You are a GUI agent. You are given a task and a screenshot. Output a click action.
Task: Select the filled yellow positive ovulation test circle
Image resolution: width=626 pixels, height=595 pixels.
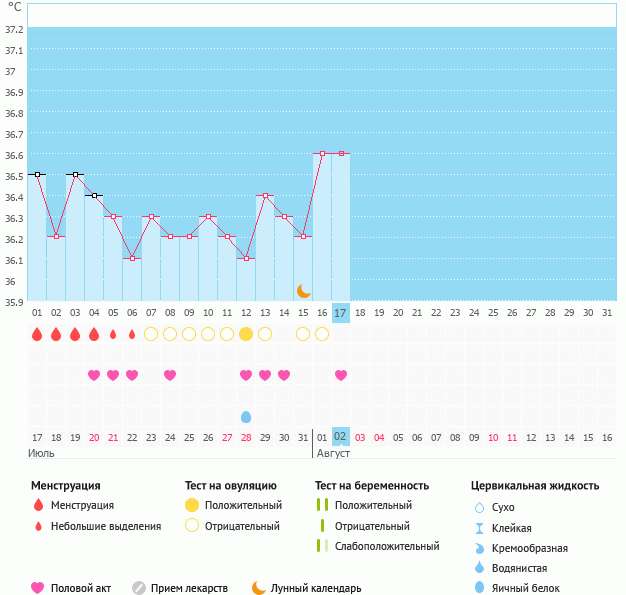[x=246, y=334]
